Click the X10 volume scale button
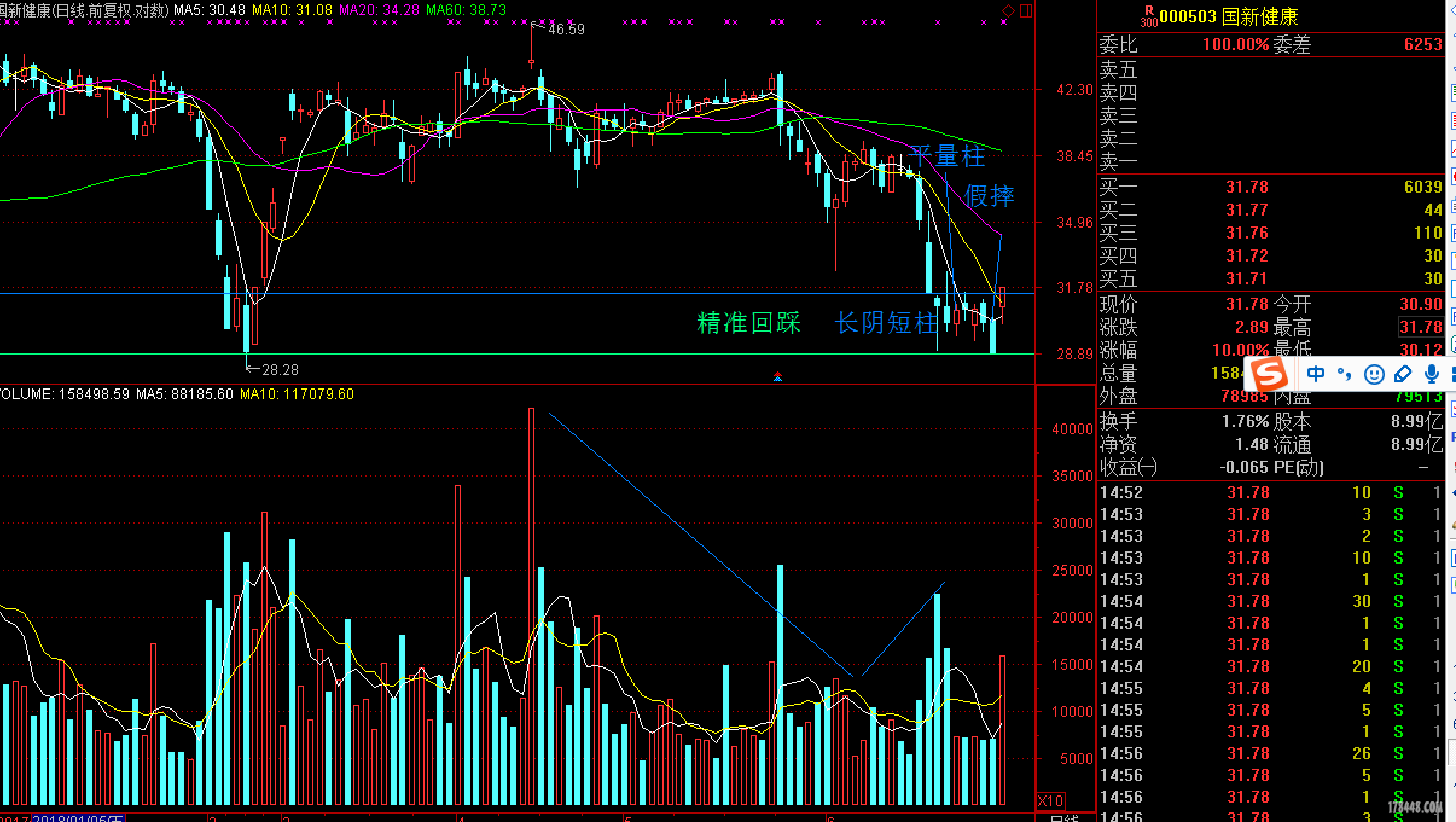Image resolution: width=1456 pixels, height=822 pixels. click(1050, 801)
